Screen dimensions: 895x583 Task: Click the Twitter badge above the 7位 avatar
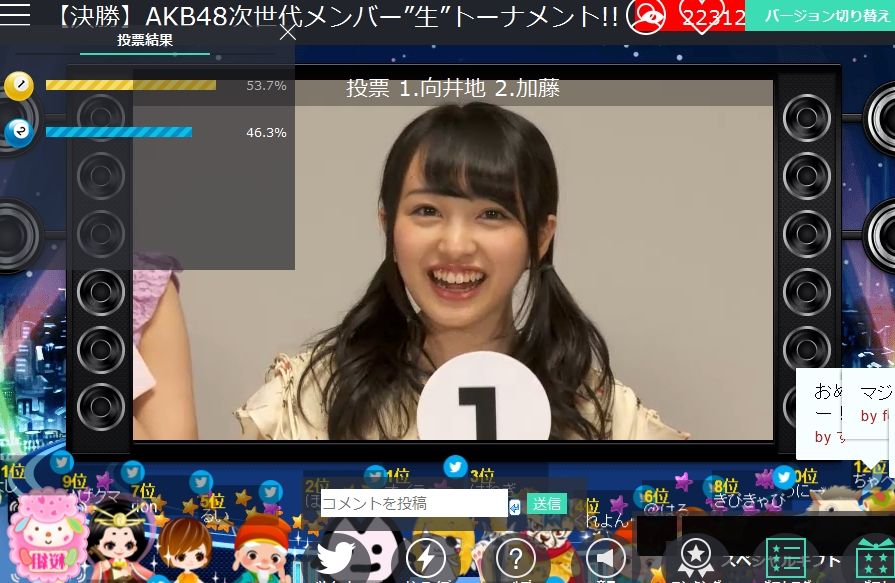tap(132, 472)
